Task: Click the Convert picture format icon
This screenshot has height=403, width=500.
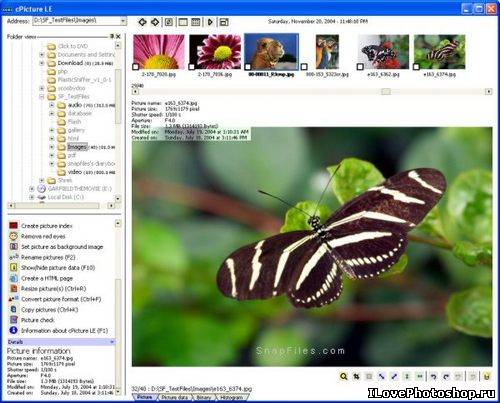Action: point(13,299)
